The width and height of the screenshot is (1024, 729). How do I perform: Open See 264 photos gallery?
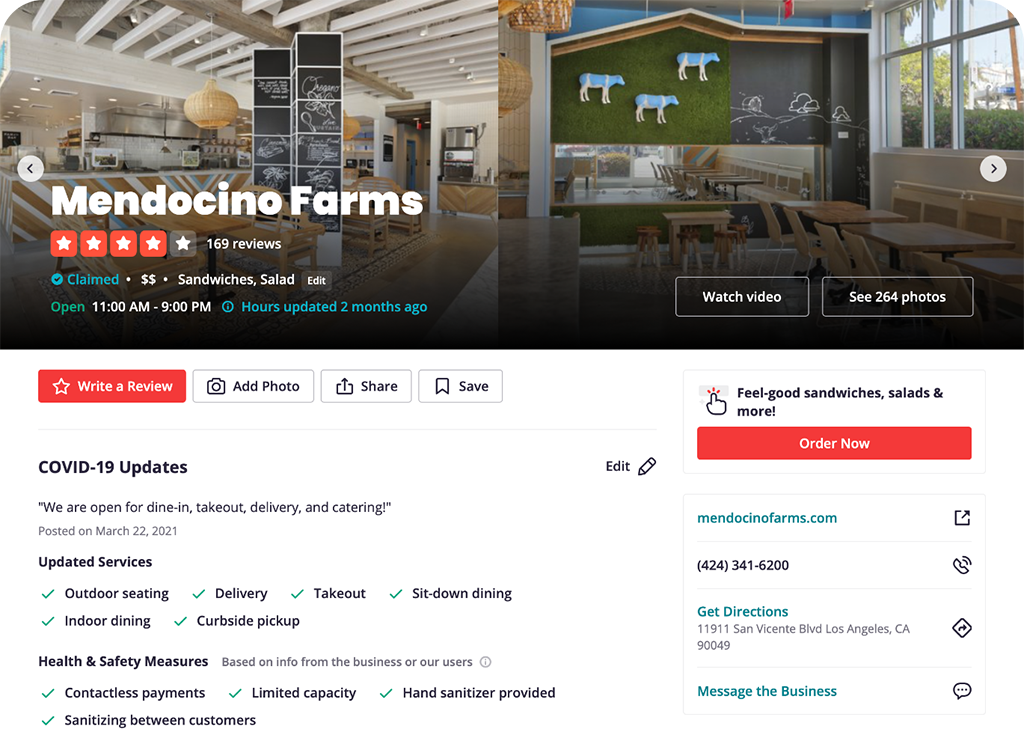(x=897, y=297)
